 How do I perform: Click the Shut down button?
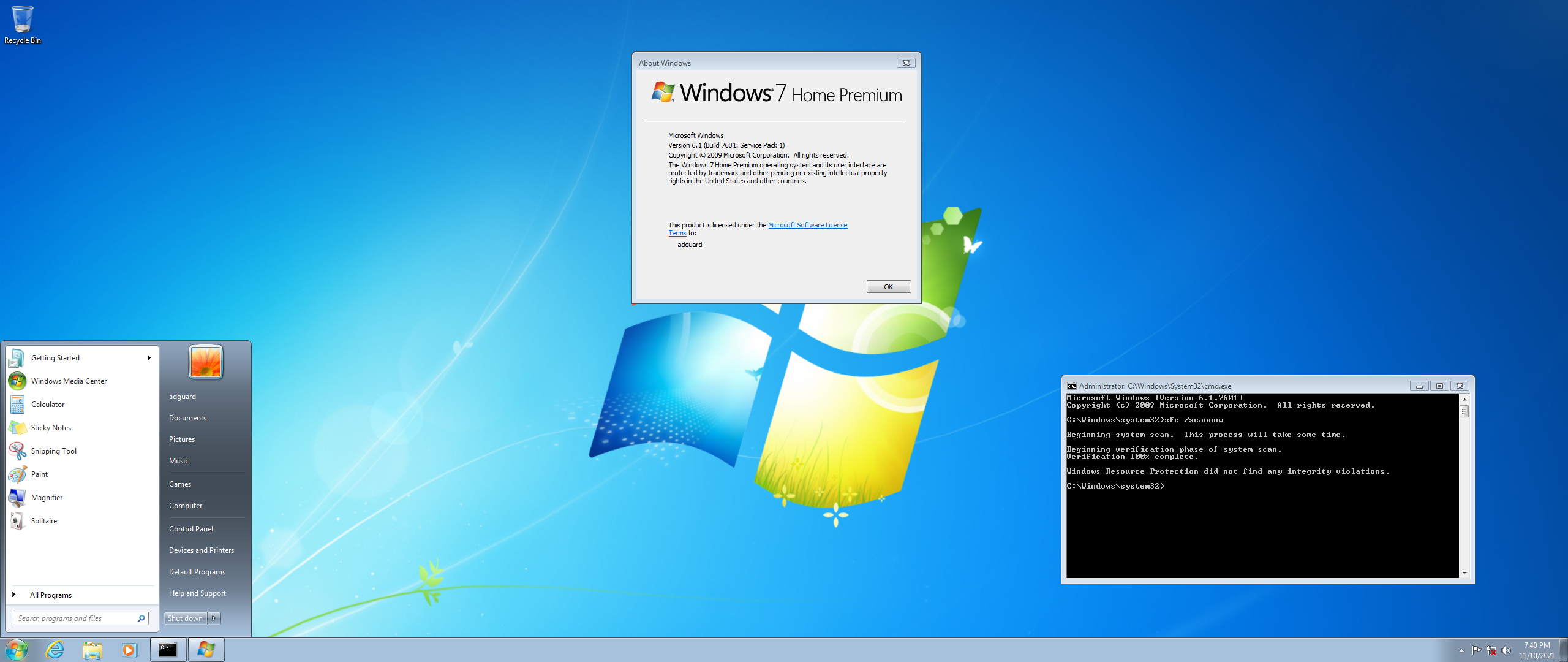(185, 618)
